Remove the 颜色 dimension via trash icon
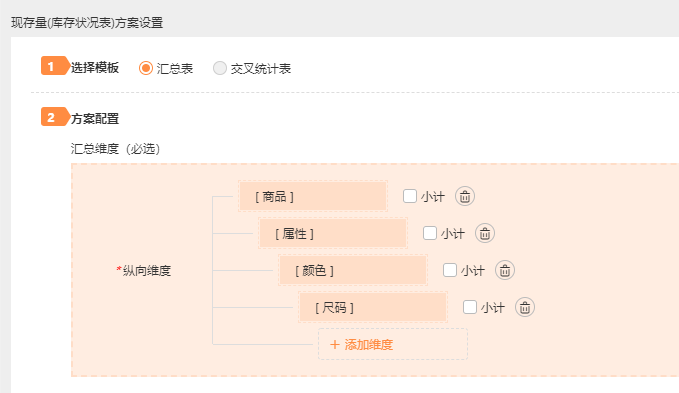This screenshot has width=679, height=393. point(504,271)
